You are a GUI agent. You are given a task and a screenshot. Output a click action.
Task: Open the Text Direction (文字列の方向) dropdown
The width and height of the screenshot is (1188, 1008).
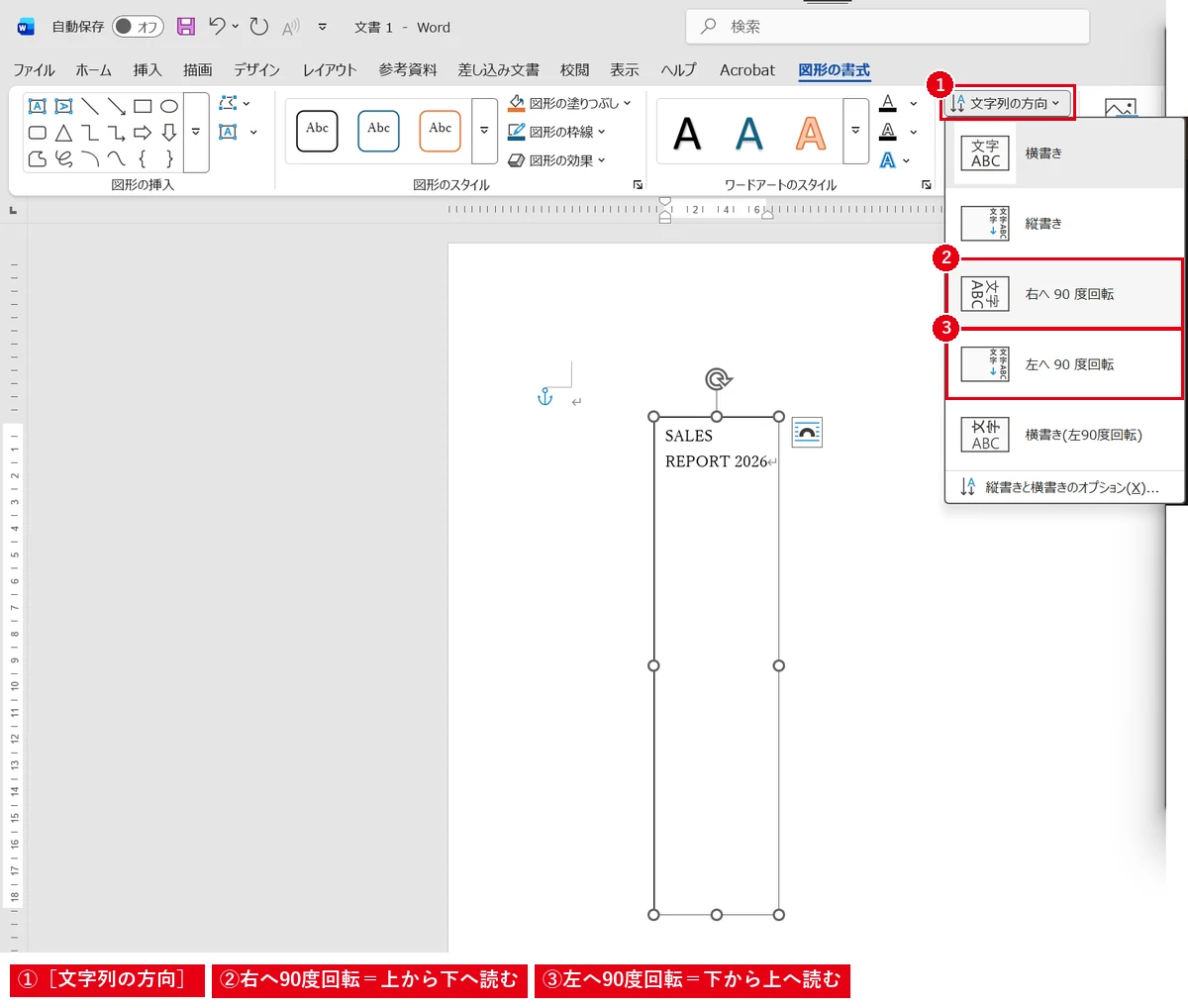pyautogui.click(x=1006, y=103)
